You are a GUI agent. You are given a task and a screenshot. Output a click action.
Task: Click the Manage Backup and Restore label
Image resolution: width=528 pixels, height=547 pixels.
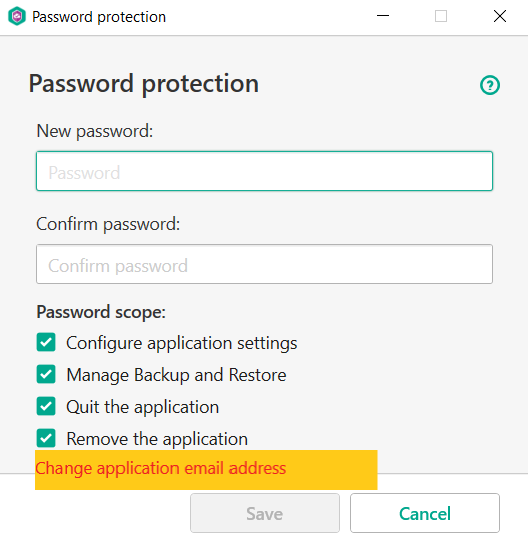coord(176,375)
